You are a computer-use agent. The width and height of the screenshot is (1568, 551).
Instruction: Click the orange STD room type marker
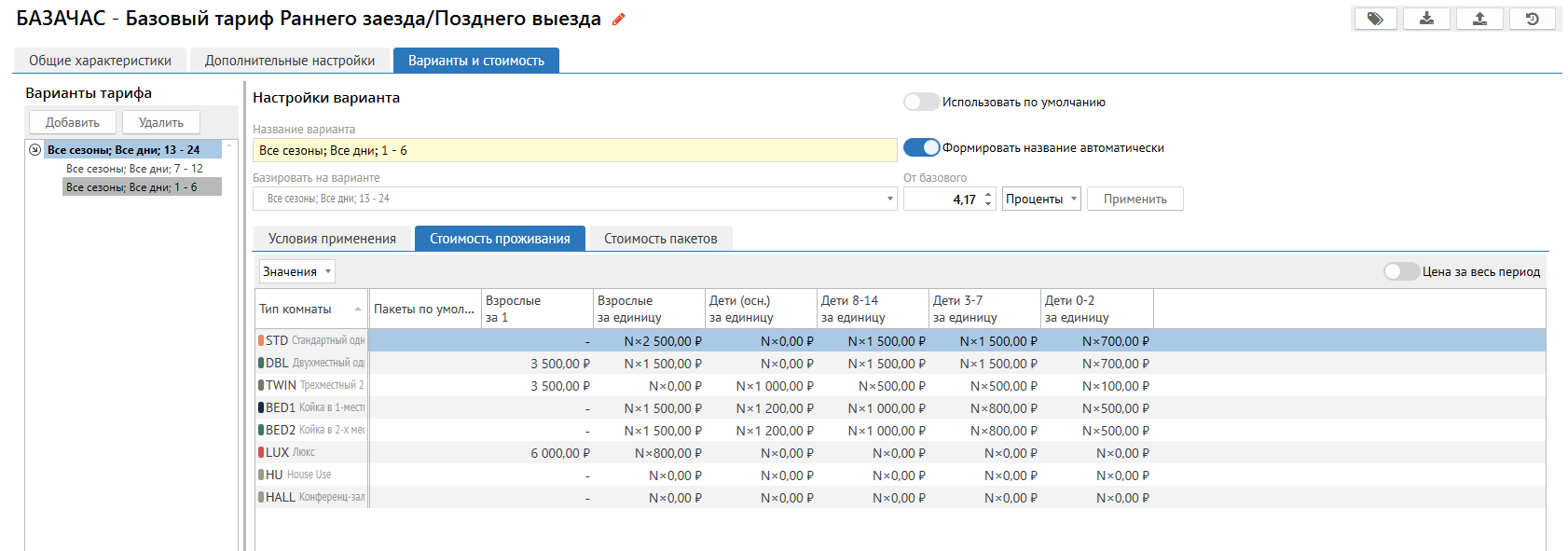click(x=261, y=340)
